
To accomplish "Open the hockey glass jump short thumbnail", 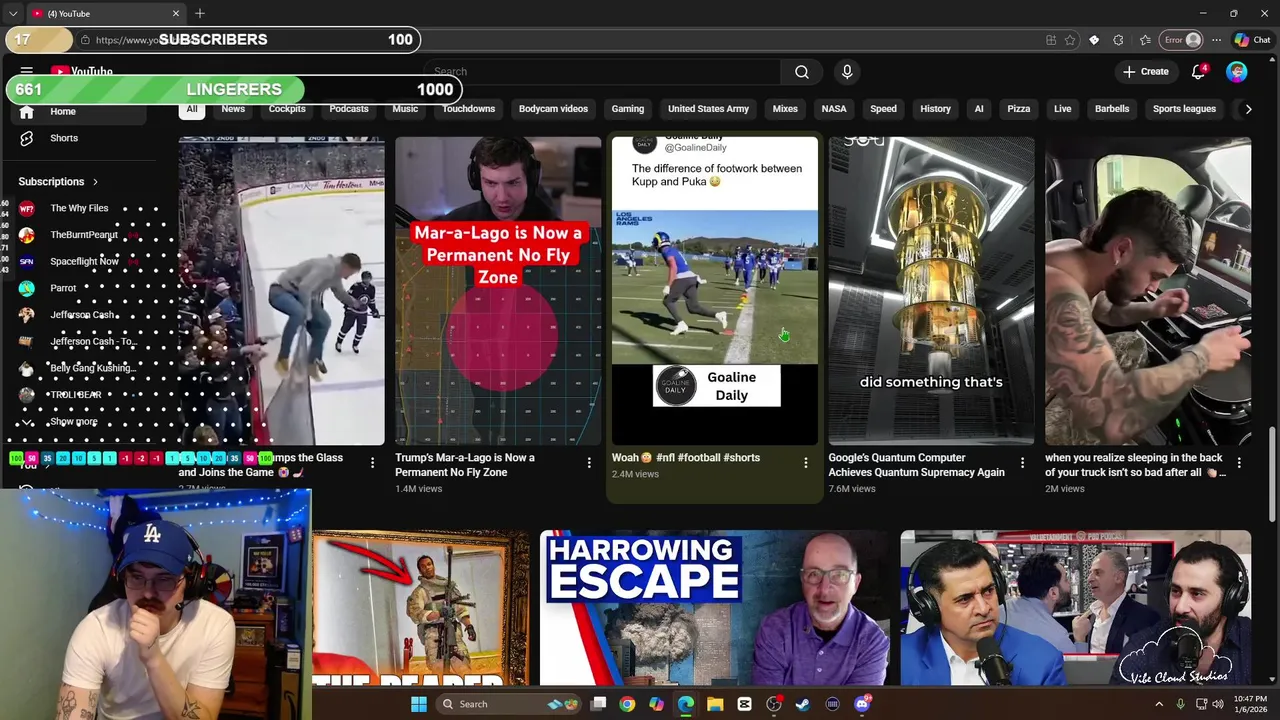I will click(x=281, y=290).
